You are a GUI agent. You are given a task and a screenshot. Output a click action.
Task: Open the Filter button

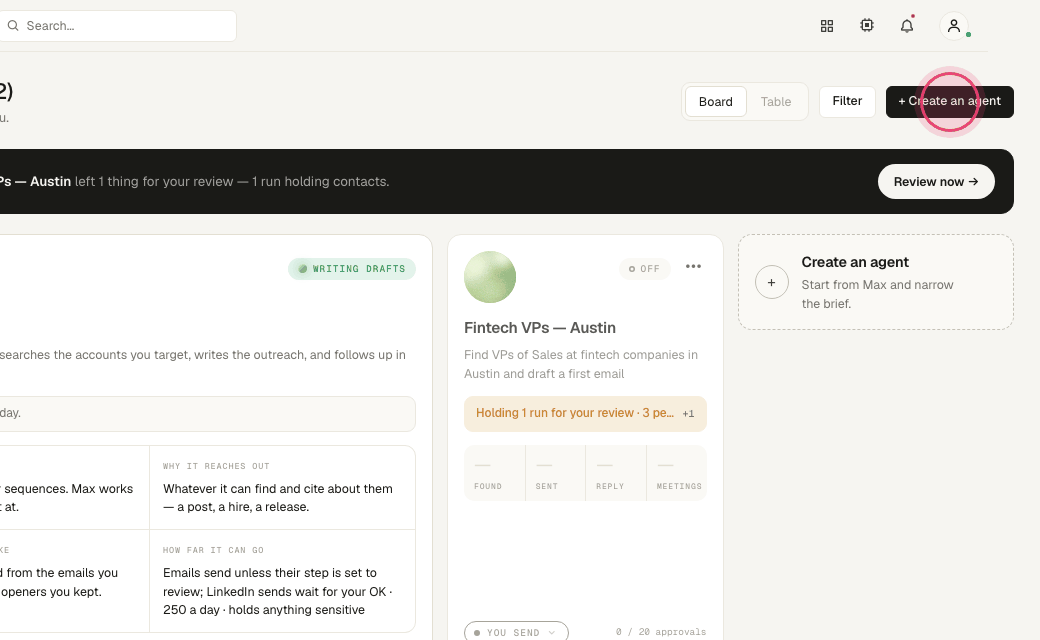click(x=847, y=101)
